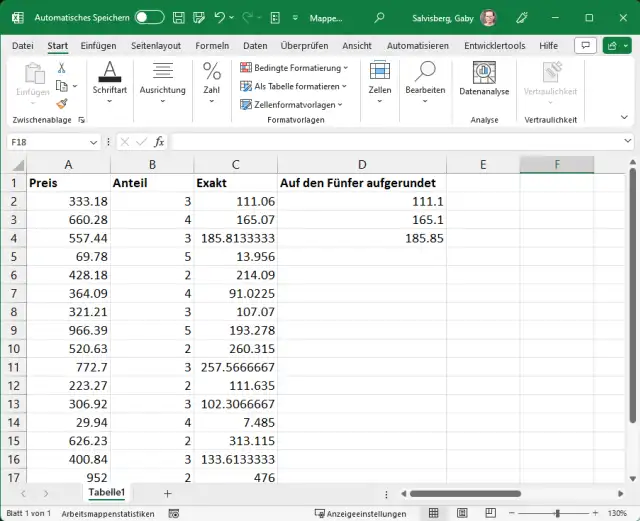Click the Cut scissors icon
Image resolution: width=640 pixels, height=521 pixels.
pyautogui.click(x=62, y=68)
